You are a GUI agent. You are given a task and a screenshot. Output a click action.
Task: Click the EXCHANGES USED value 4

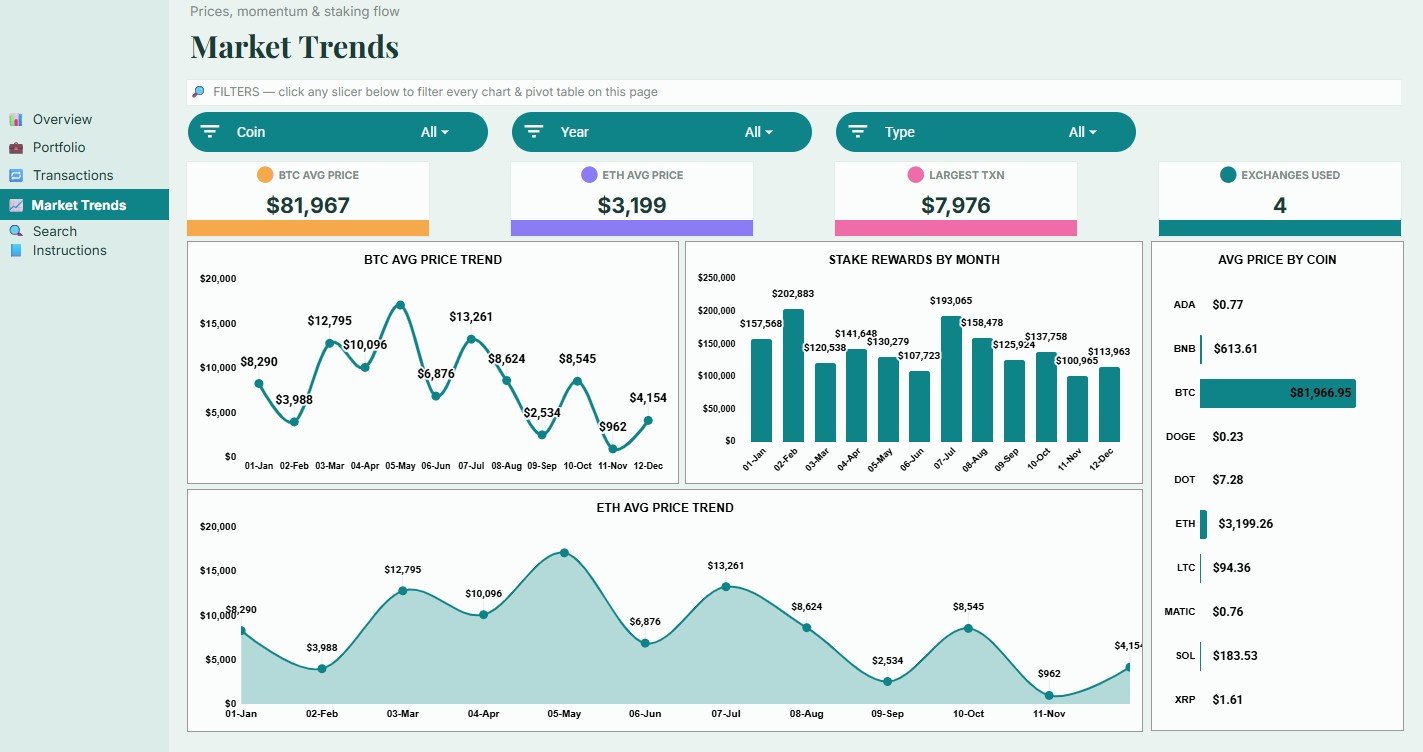pyautogui.click(x=1280, y=206)
